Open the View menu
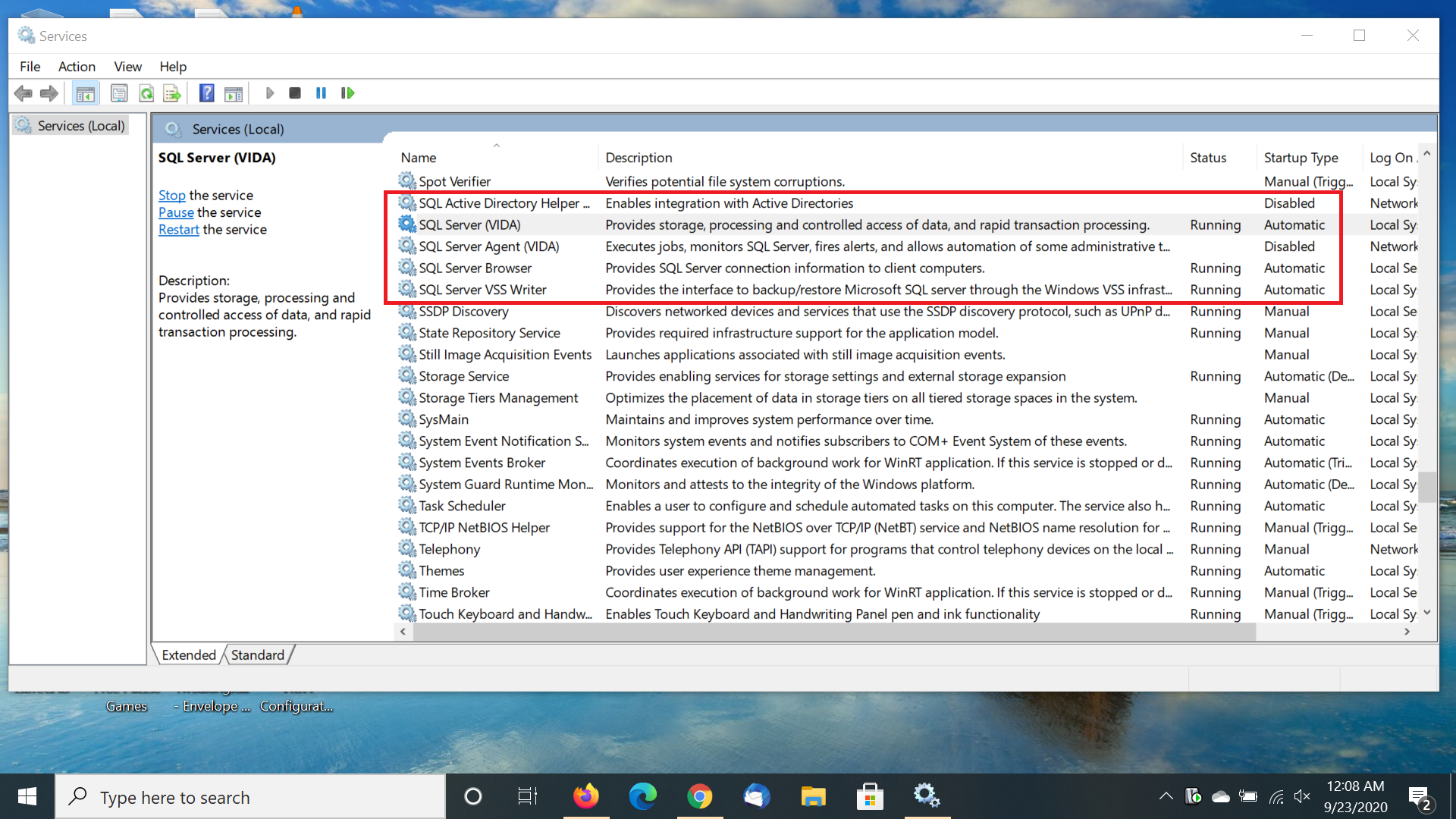The height and width of the screenshot is (819, 1456). pyautogui.click(x=127, y=67)
